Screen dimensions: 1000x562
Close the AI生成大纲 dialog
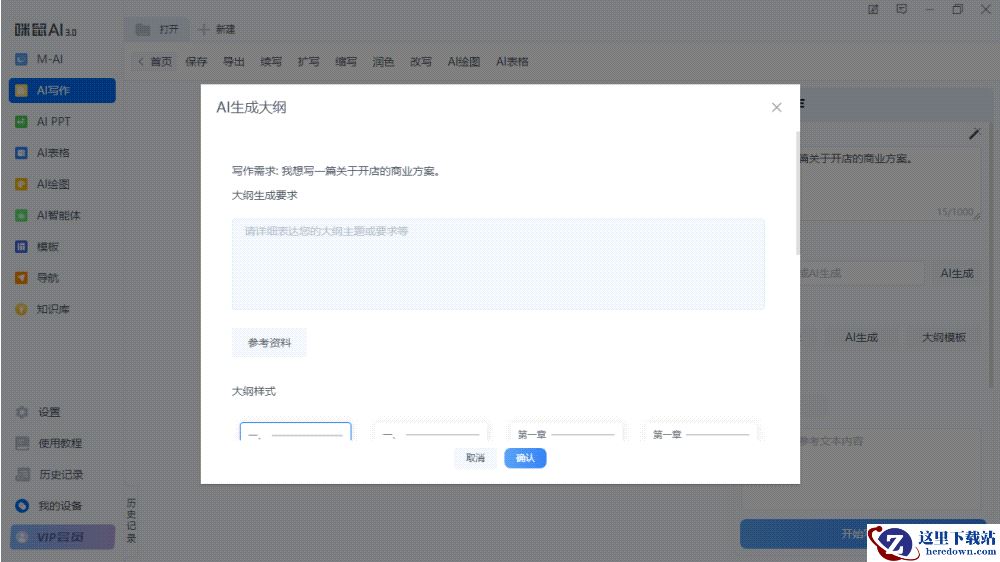coord(776,107)
